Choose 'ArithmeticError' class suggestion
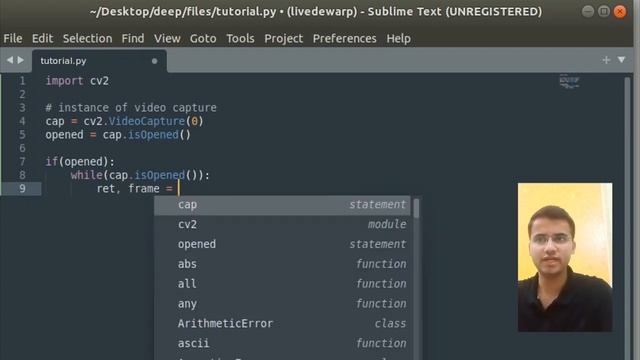The width and height of the screenshot is (640, 360). 282,323
